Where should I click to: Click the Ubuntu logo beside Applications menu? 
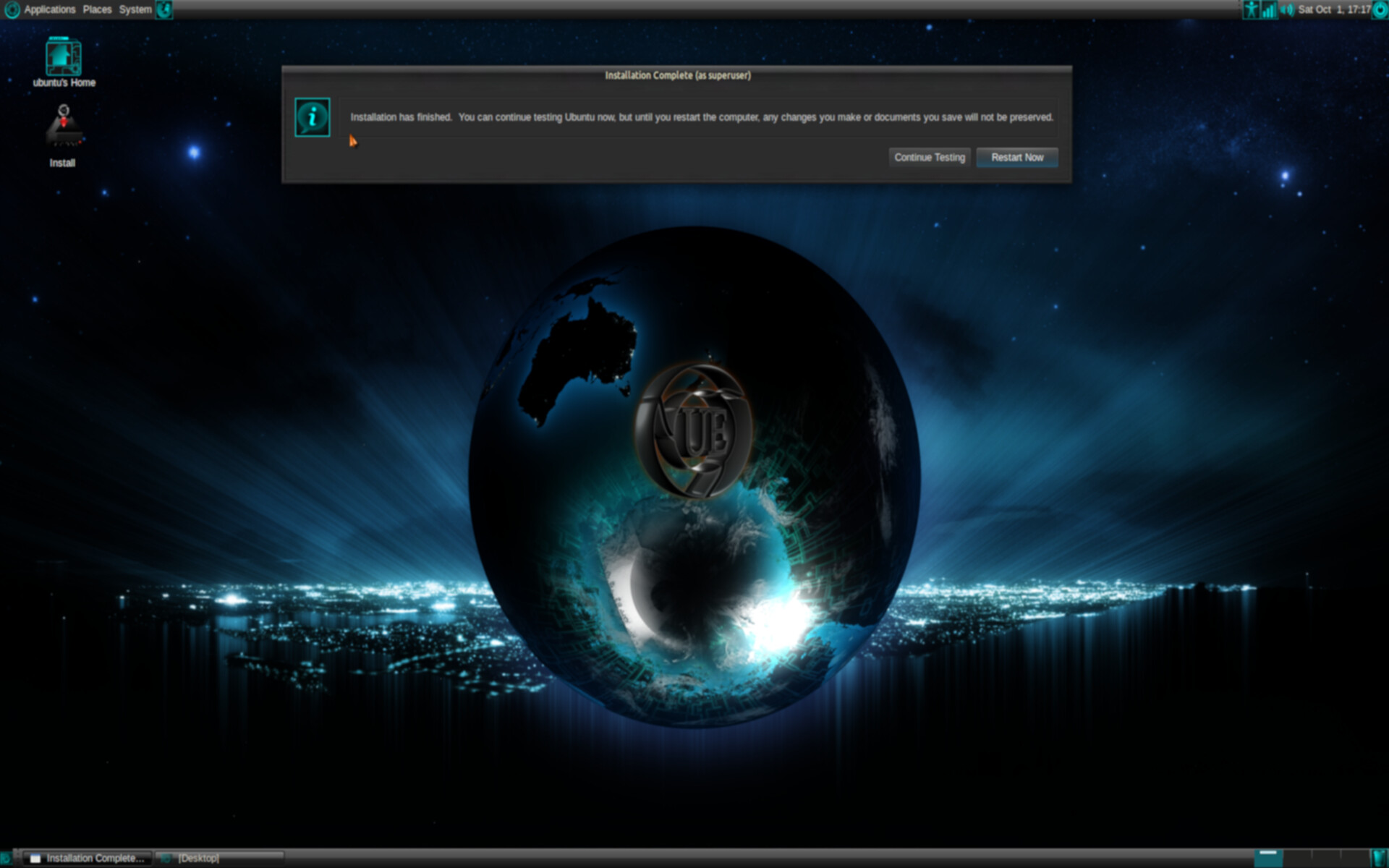[x=12, y=9]
